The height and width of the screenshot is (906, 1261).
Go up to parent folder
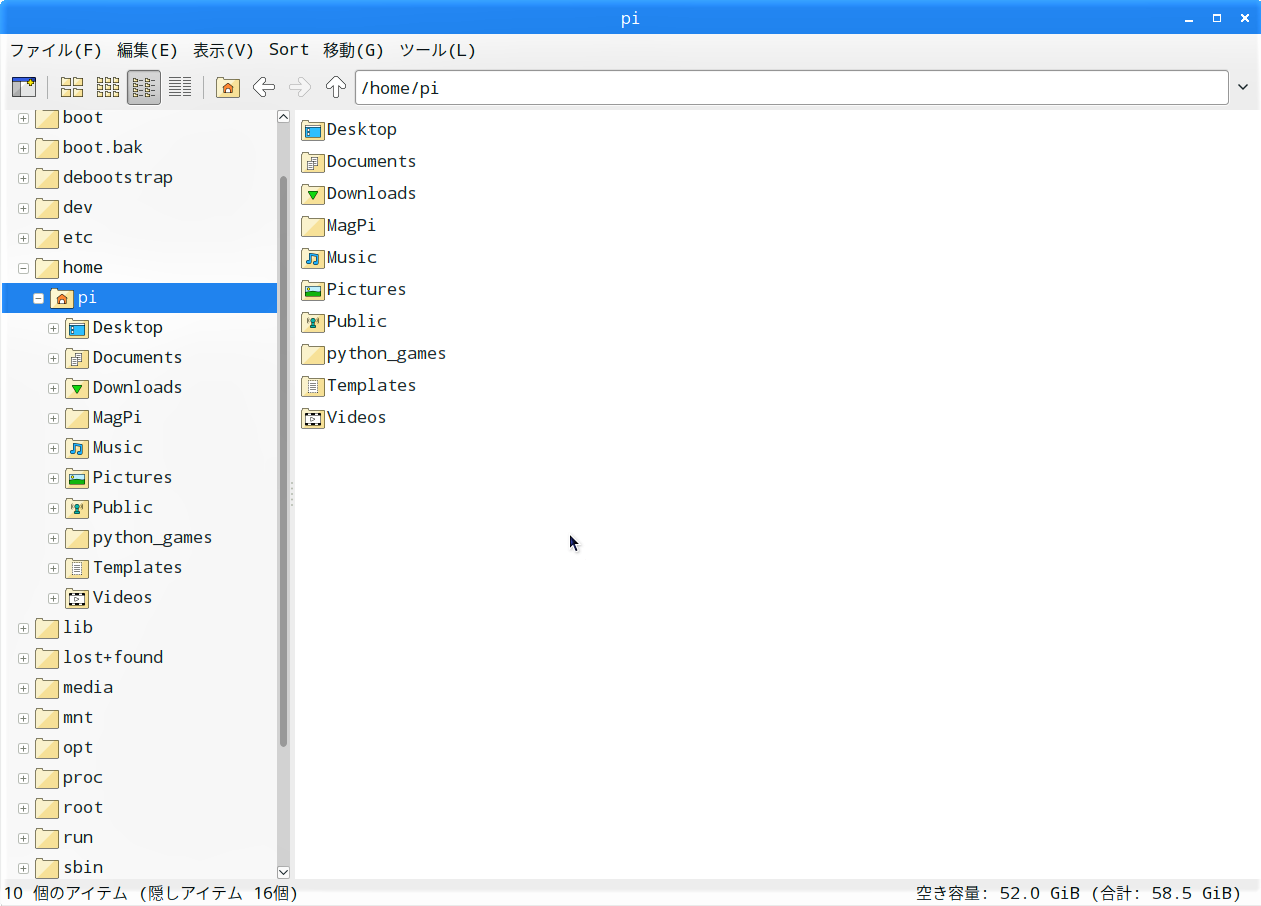coord(336,87)
